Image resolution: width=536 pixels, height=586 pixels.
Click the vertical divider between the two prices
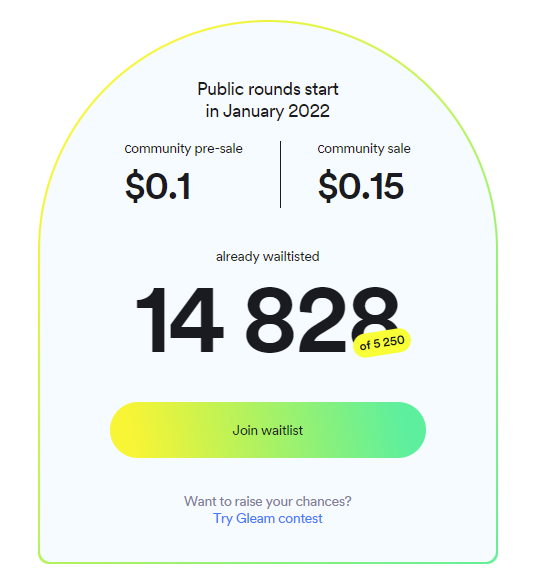pos(280,174)
